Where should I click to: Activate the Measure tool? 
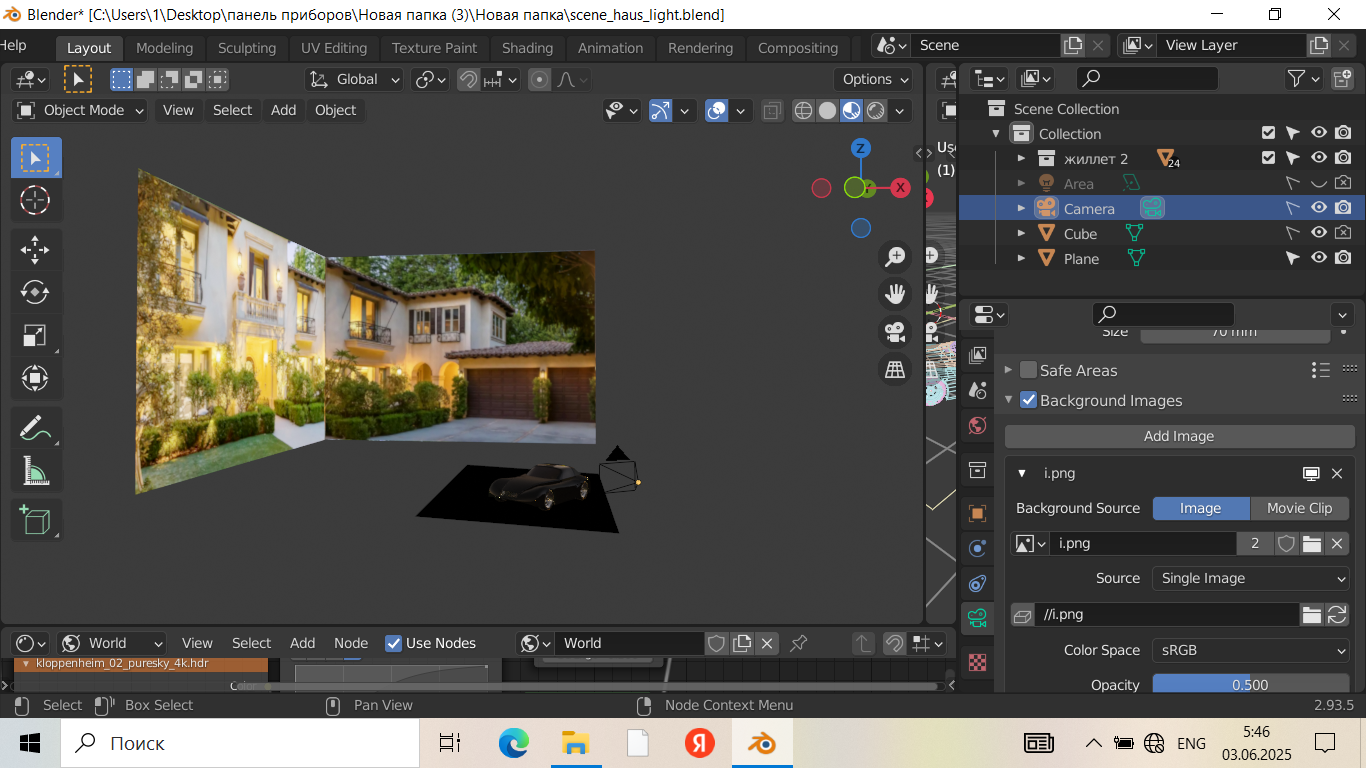[x=35, y=470]
